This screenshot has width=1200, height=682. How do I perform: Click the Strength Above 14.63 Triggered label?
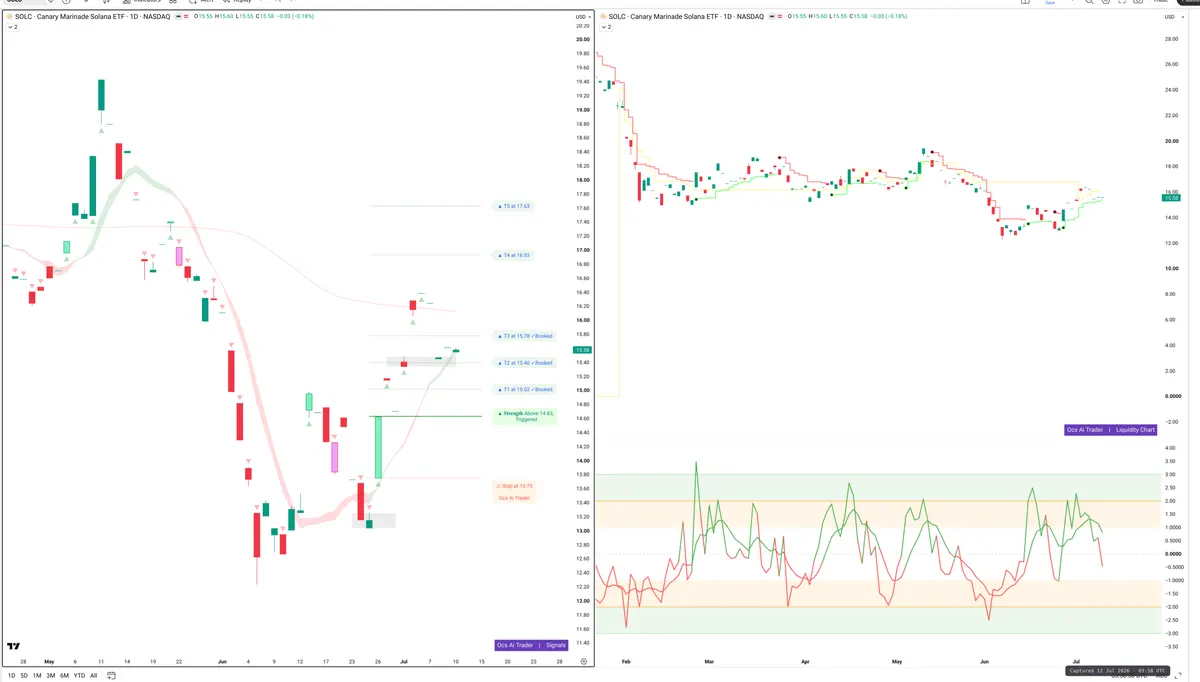click(525, 416)
